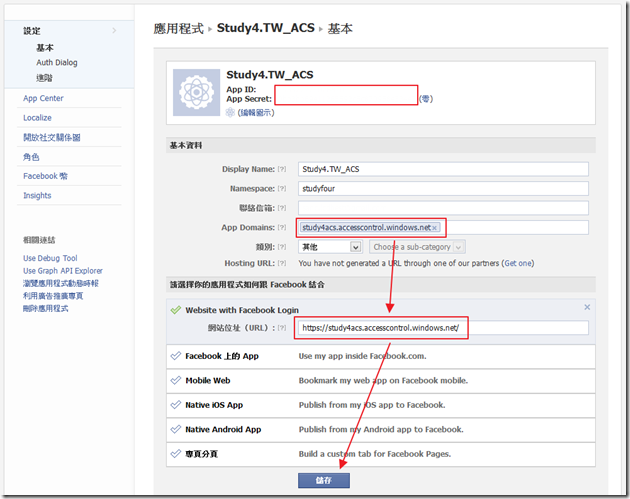The image size is (630, 499).
Task: Click the reset link beside App Secret
Action: (x=426, y=99)
